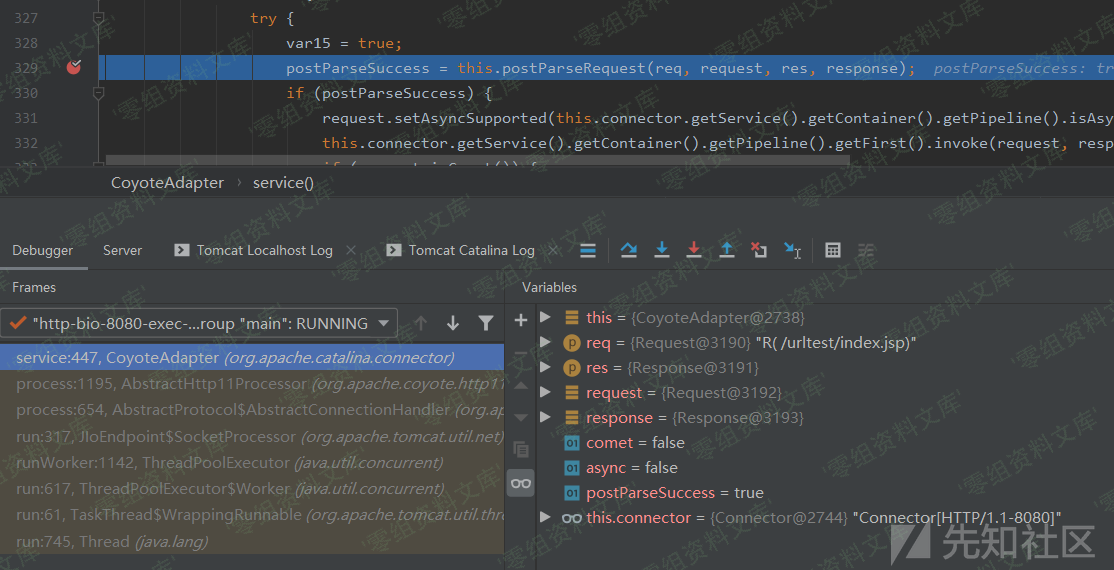Screen dimensions: 1114x570
Task: Toggle code folding marker at line 327
Action: coord(98,18)
